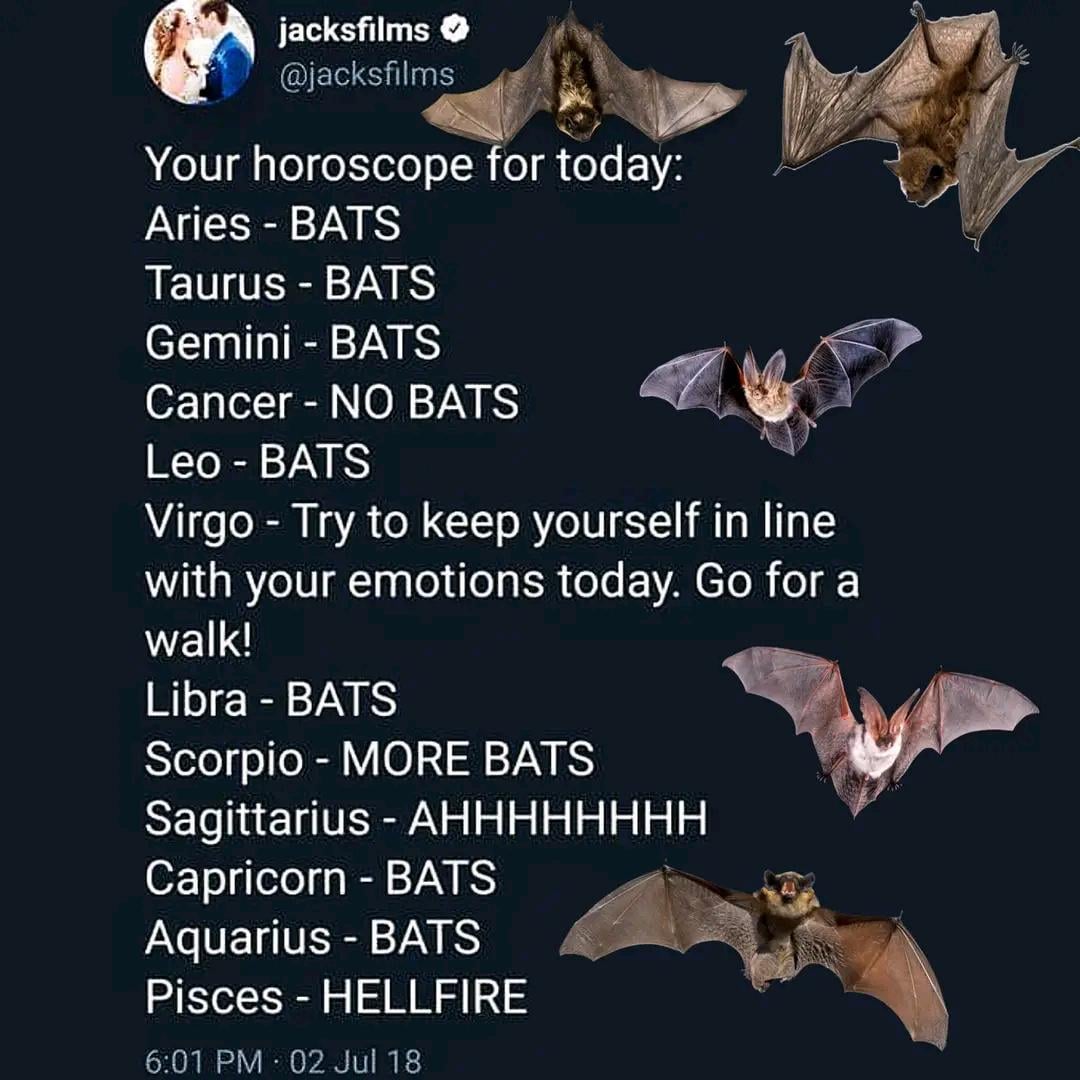1080x1080 pixels.
Task: Open the jacksfilms display name link
Action: coord(354,31)
